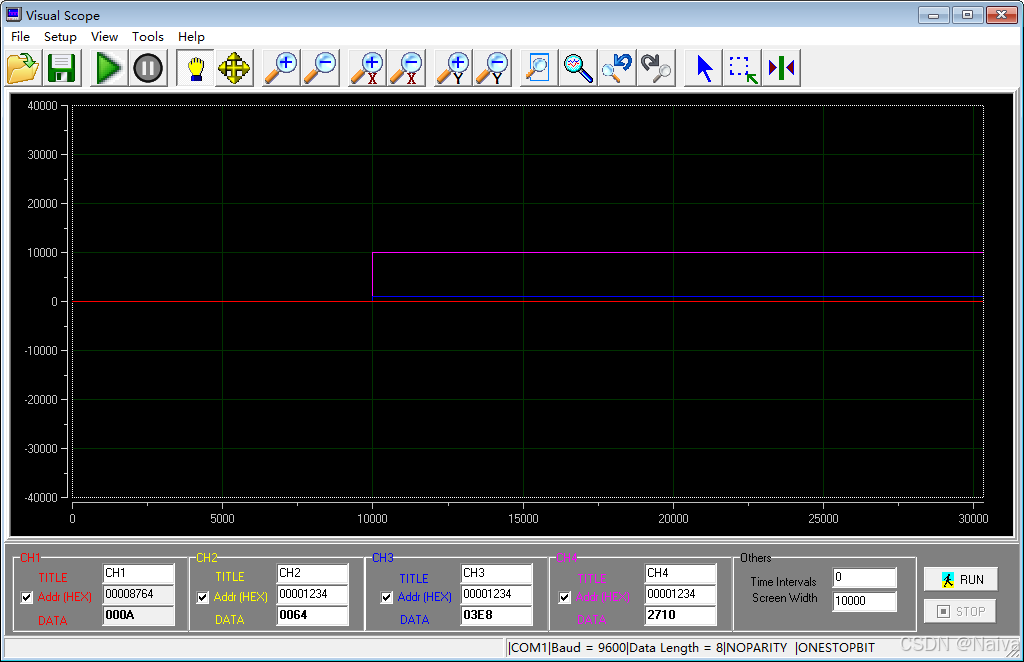
Task: Toggle the CH3 Addr (HEX) checkbox
Action: click(x=387, y=597)
